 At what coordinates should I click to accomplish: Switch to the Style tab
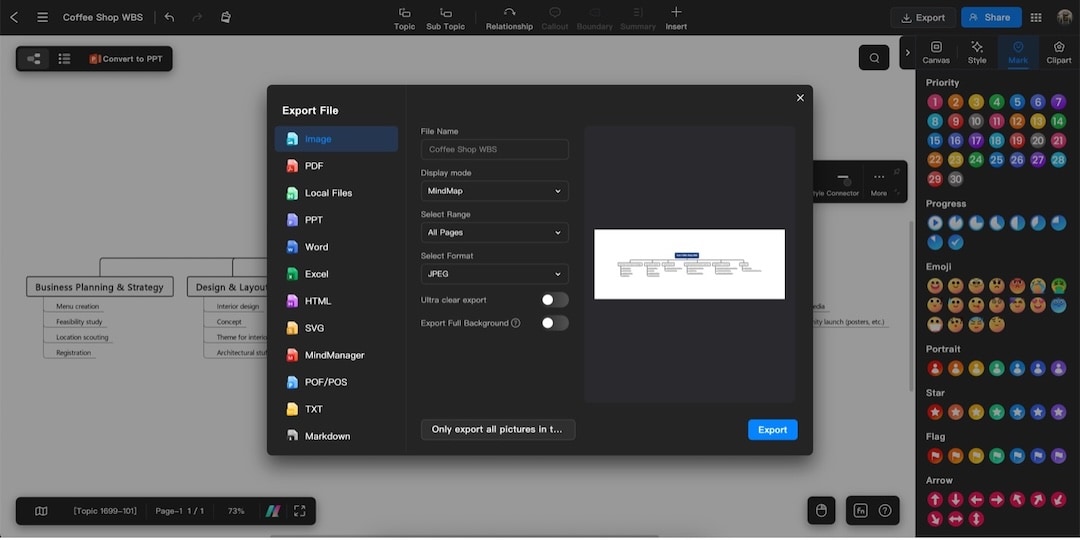(977, 52)
